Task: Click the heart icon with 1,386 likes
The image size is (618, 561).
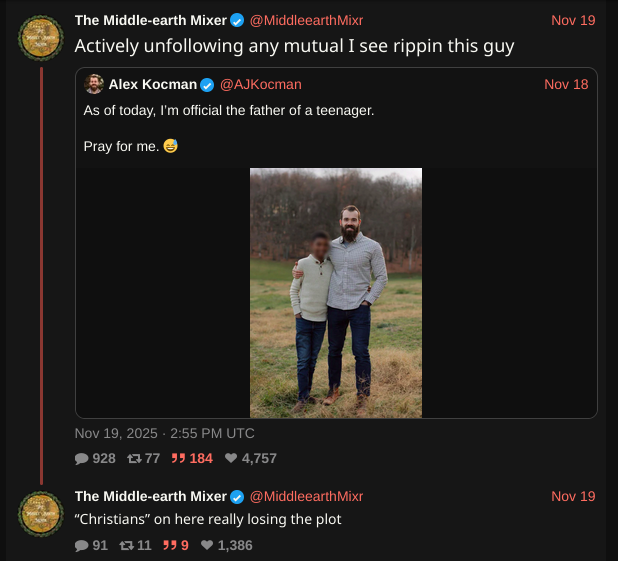Action: [x=206, y=546]
